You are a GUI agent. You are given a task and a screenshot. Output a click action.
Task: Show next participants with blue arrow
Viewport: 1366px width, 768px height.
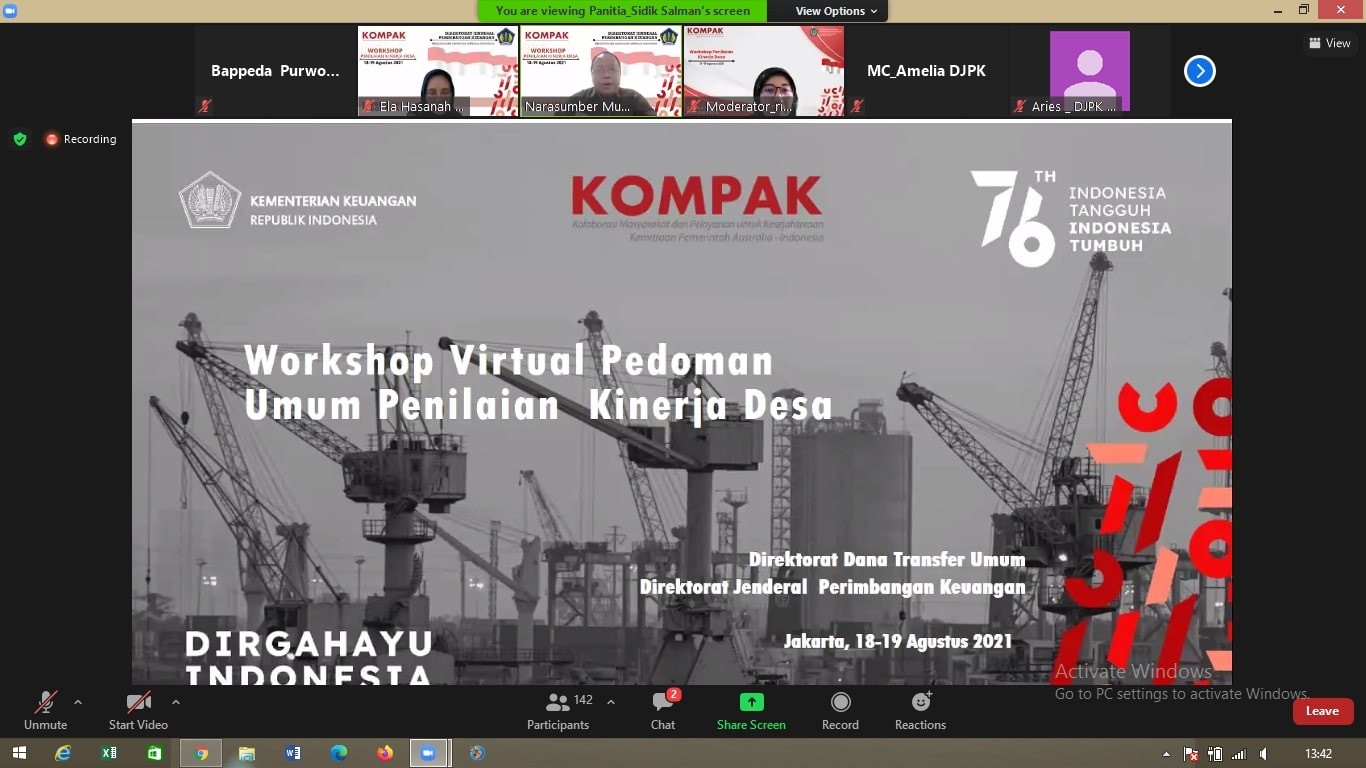coord(1199,71)
